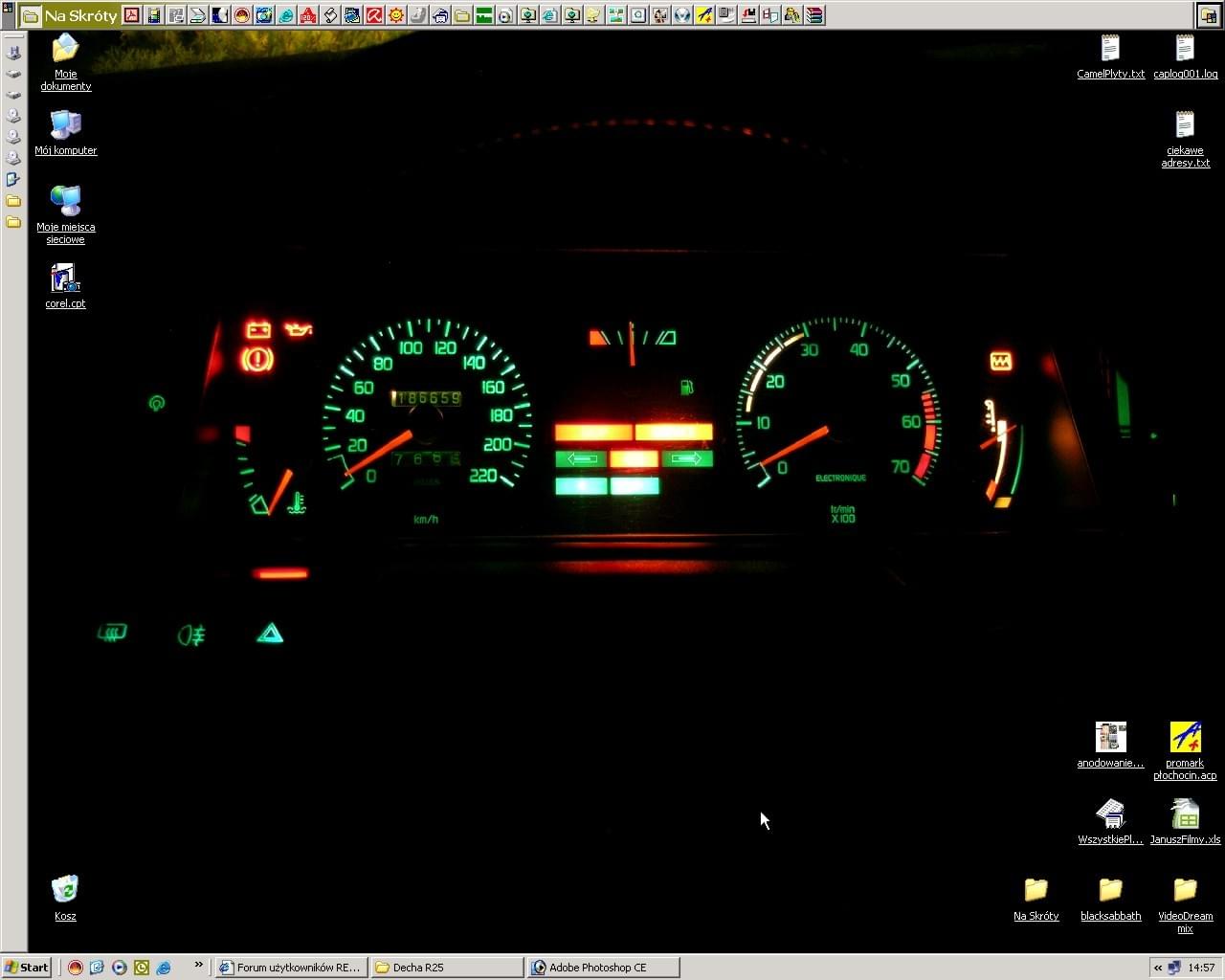Click the red round quick launch icon
The width and height of the screenshot is (1225, 980).
[75, 968]
